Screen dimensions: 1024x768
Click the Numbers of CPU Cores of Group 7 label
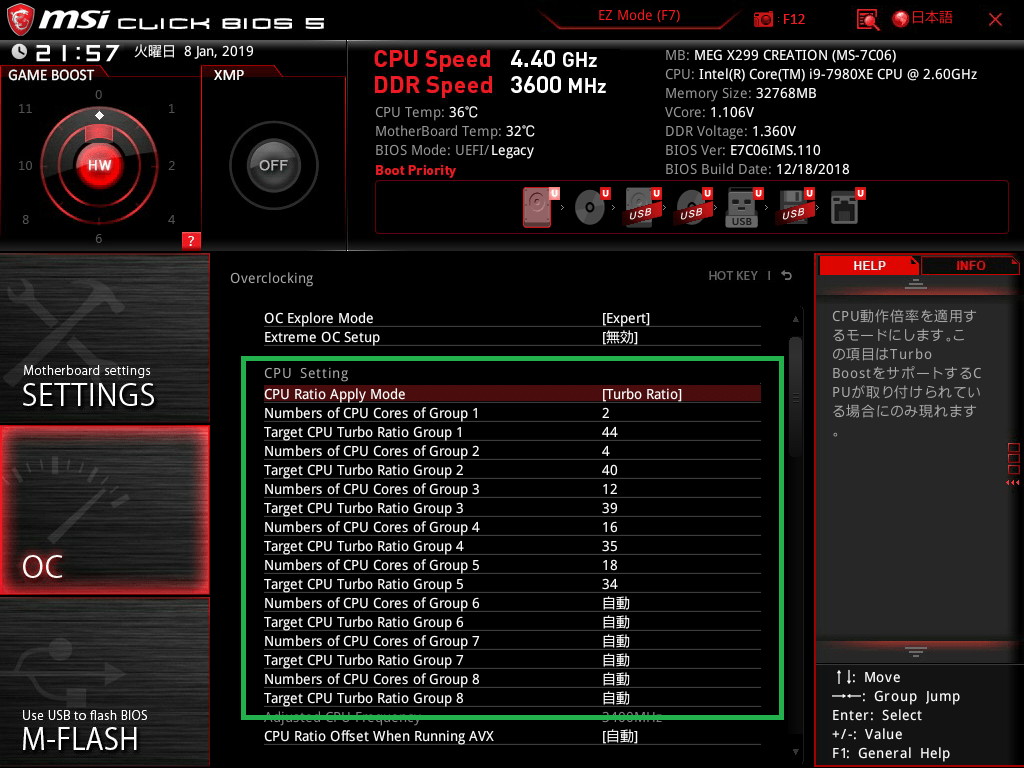[x=372, y=641]
